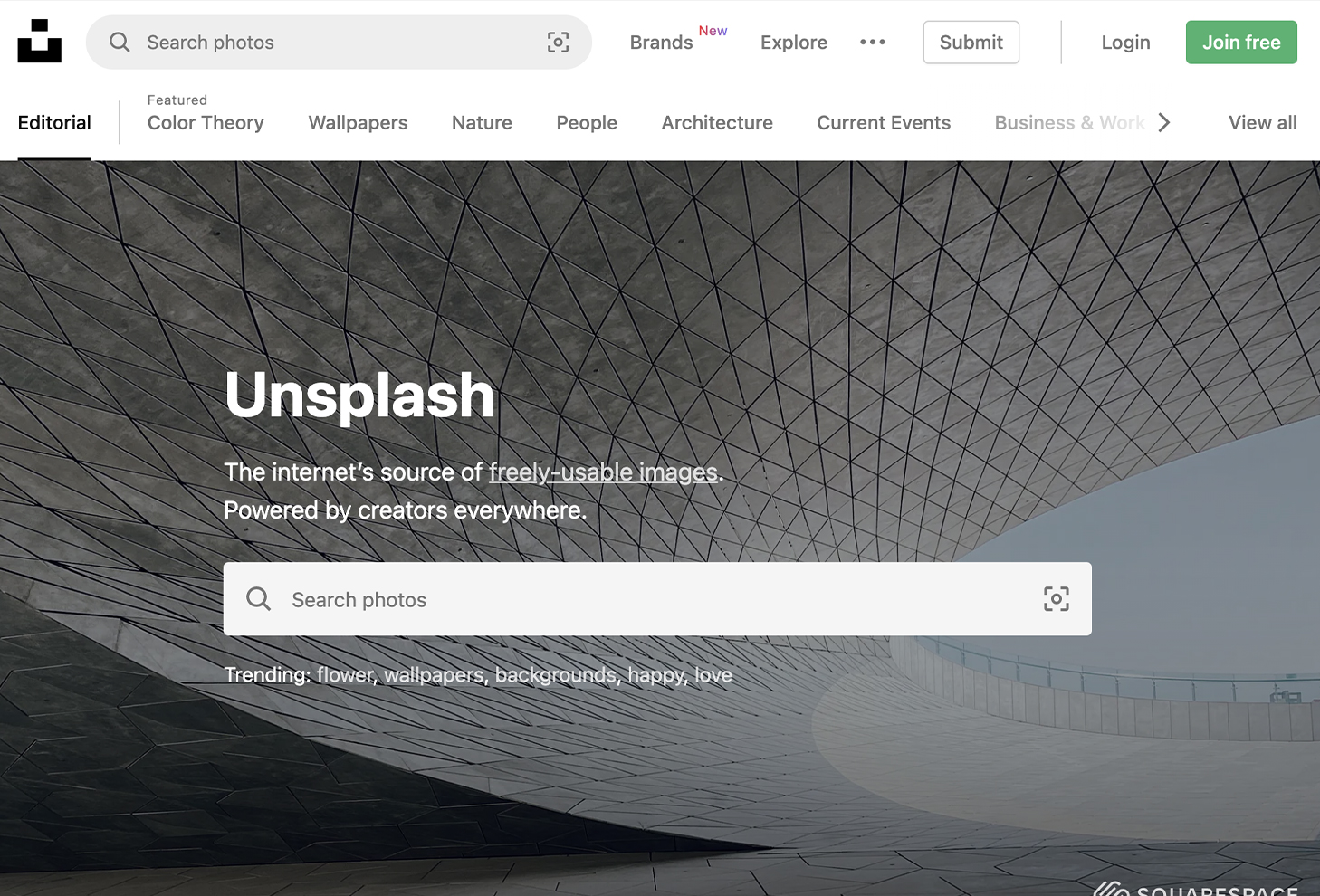This screenshot has height=896, width=1320.
Task: Switch to the Current Events topic
Action: [884, 123]
